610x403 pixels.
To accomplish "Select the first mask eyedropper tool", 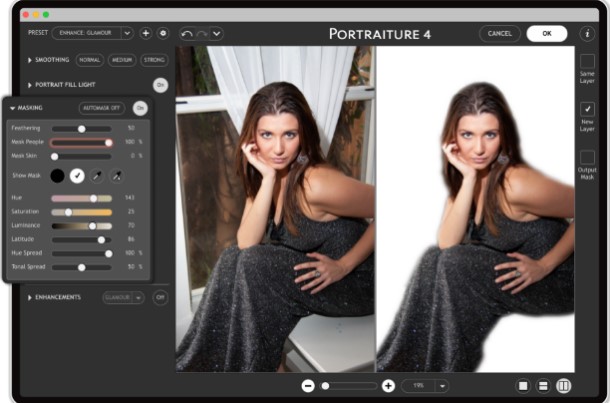I will (97, 176).
